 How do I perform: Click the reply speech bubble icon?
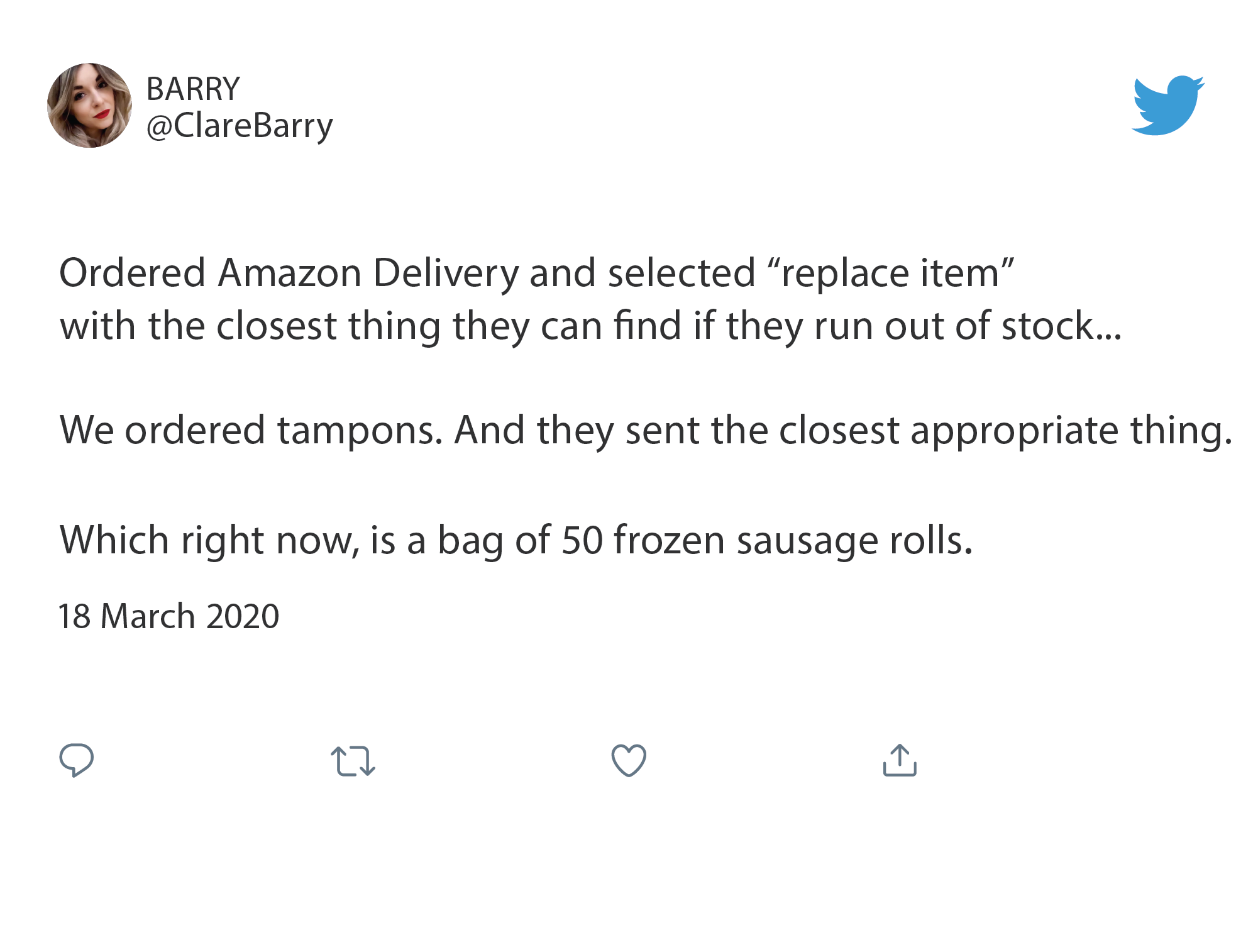point(77,760)
